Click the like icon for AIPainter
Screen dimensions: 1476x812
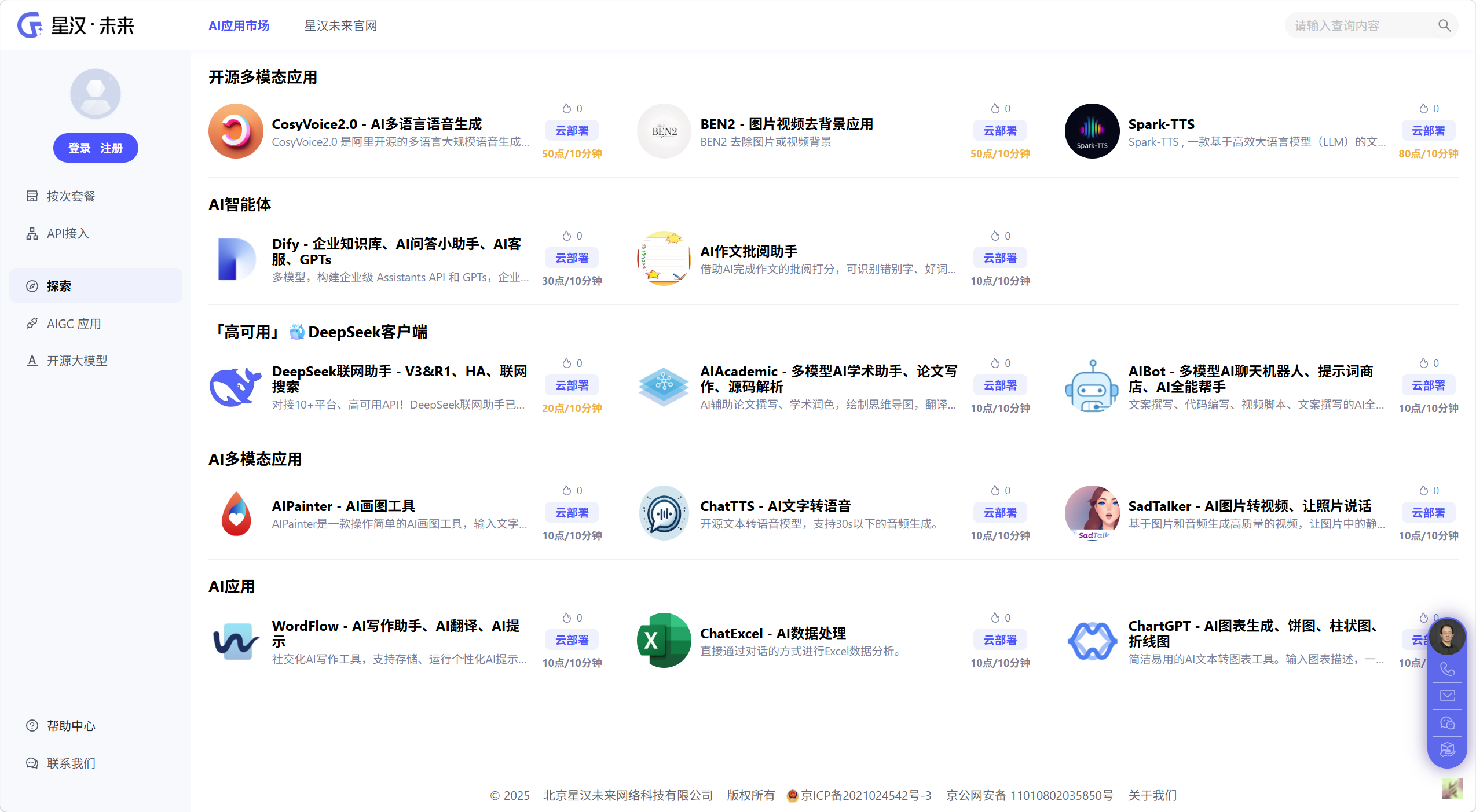pos(567,490)
